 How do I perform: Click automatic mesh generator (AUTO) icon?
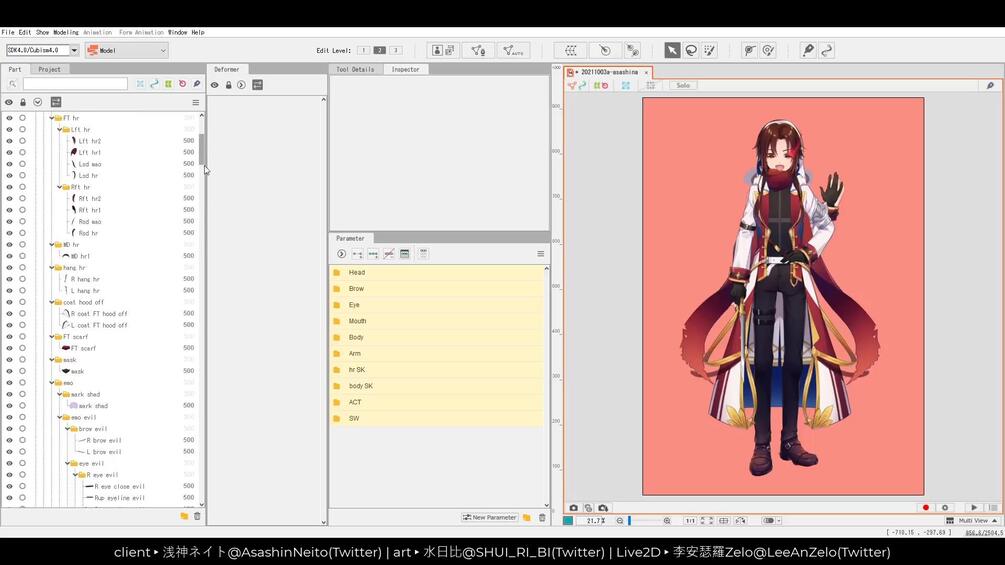click(x=513, y=50)
